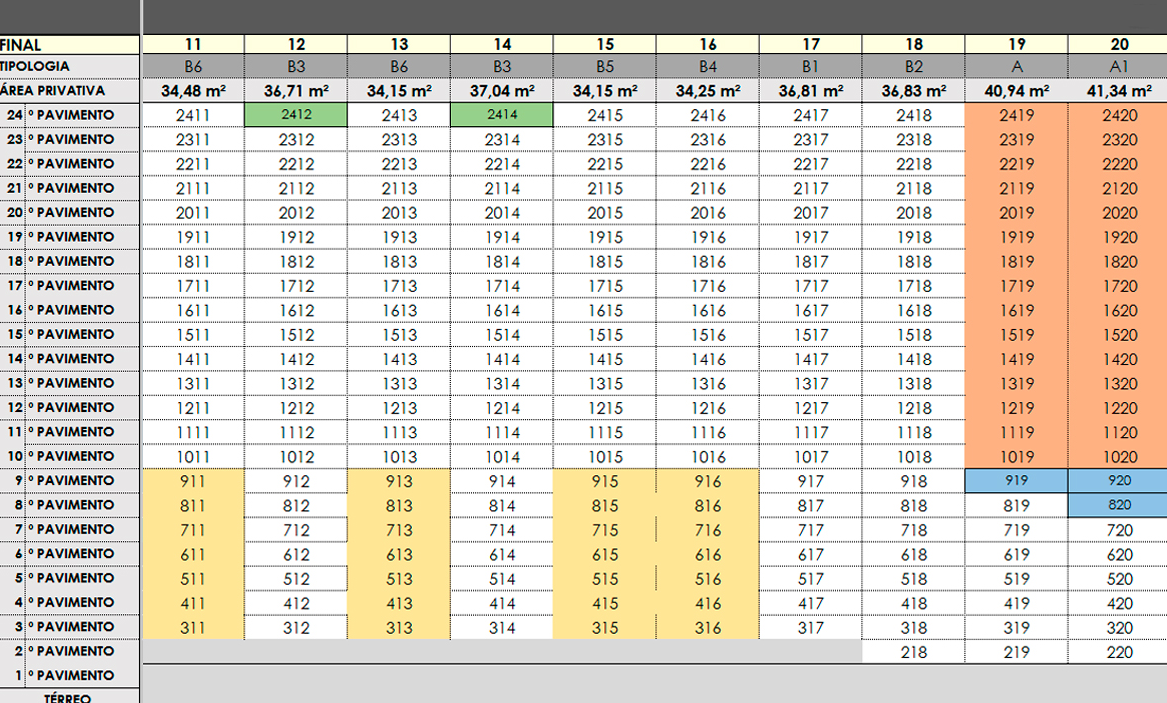Viewport: 1167px width, 703px height.
Task: Click the column header numbered 20
Action: [x=1119, y=44]
